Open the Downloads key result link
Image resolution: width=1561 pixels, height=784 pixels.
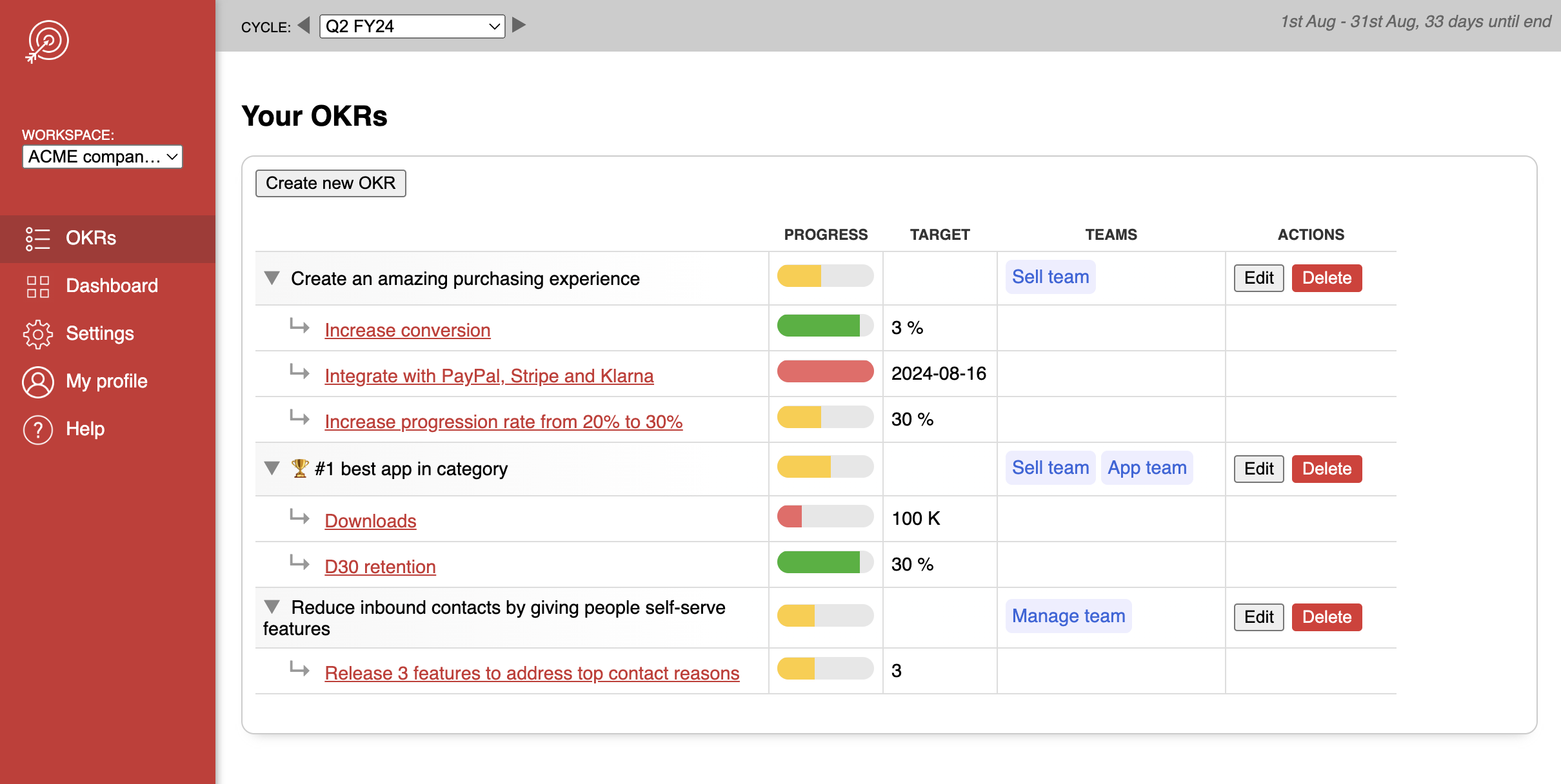(370, 520)
